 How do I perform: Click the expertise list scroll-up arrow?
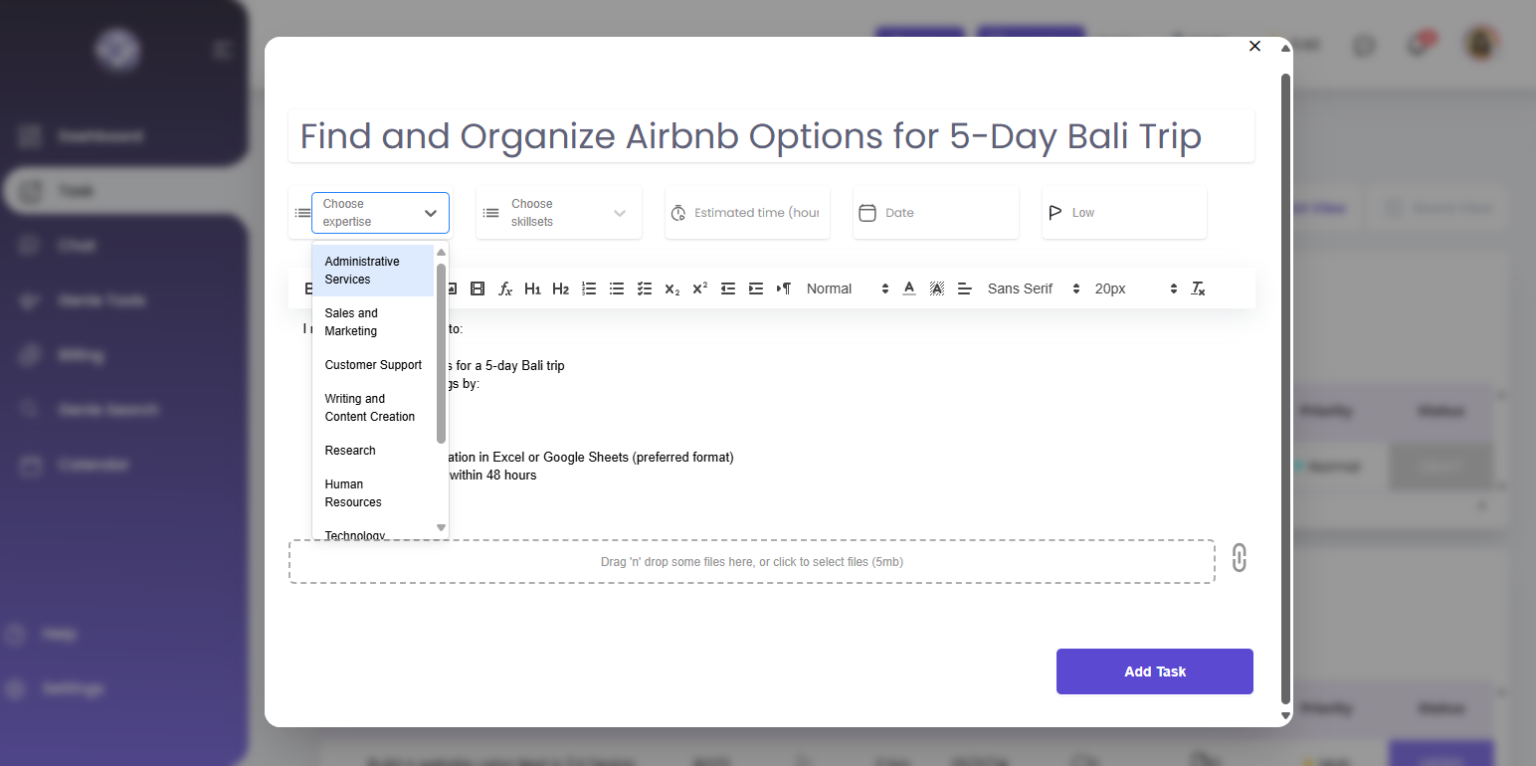(441, 252)
